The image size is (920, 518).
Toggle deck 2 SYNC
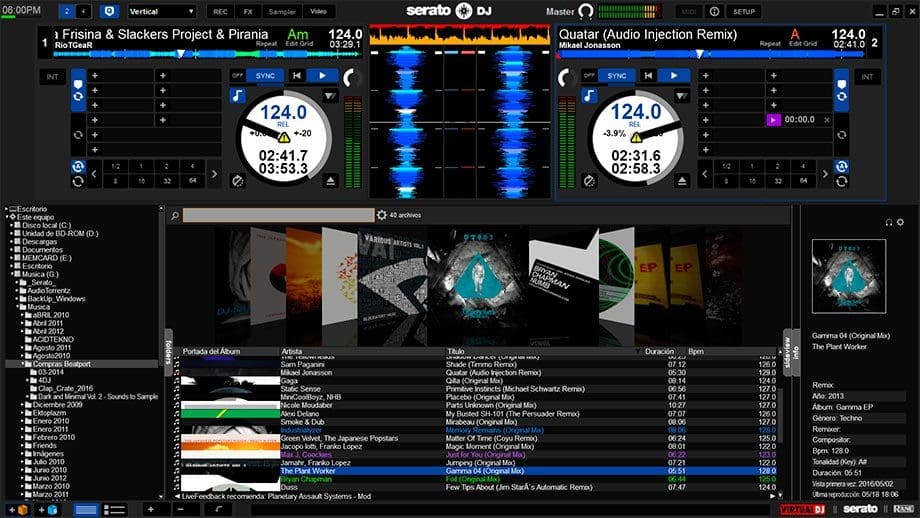[617, 76]
